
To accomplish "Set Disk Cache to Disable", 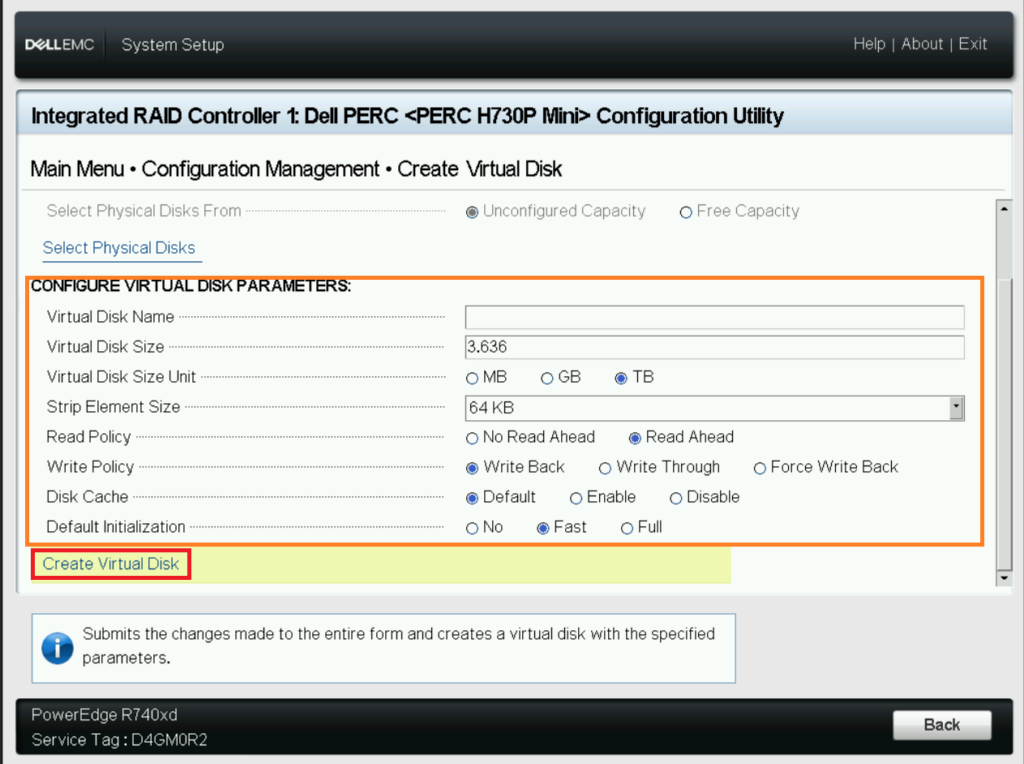I will 676,498.
